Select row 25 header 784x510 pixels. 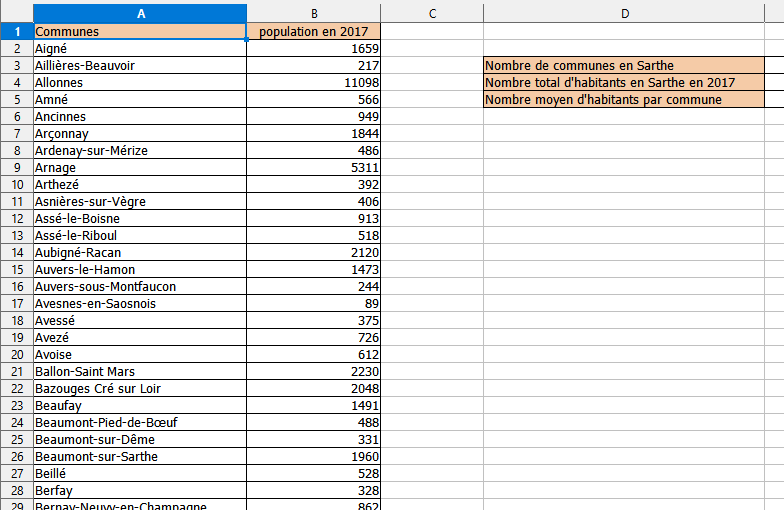[x=16, y=439]
